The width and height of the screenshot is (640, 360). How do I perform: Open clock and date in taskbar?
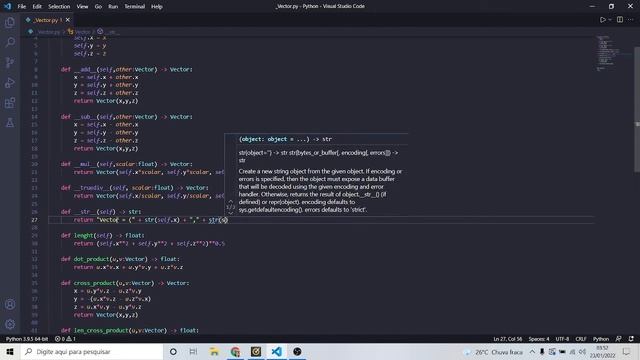602,352
